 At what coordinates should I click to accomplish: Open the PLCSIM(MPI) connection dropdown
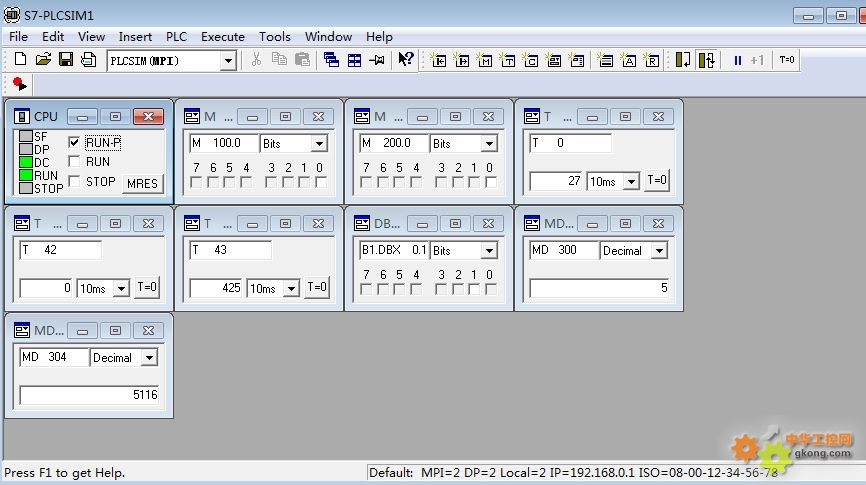pos(228,61)
